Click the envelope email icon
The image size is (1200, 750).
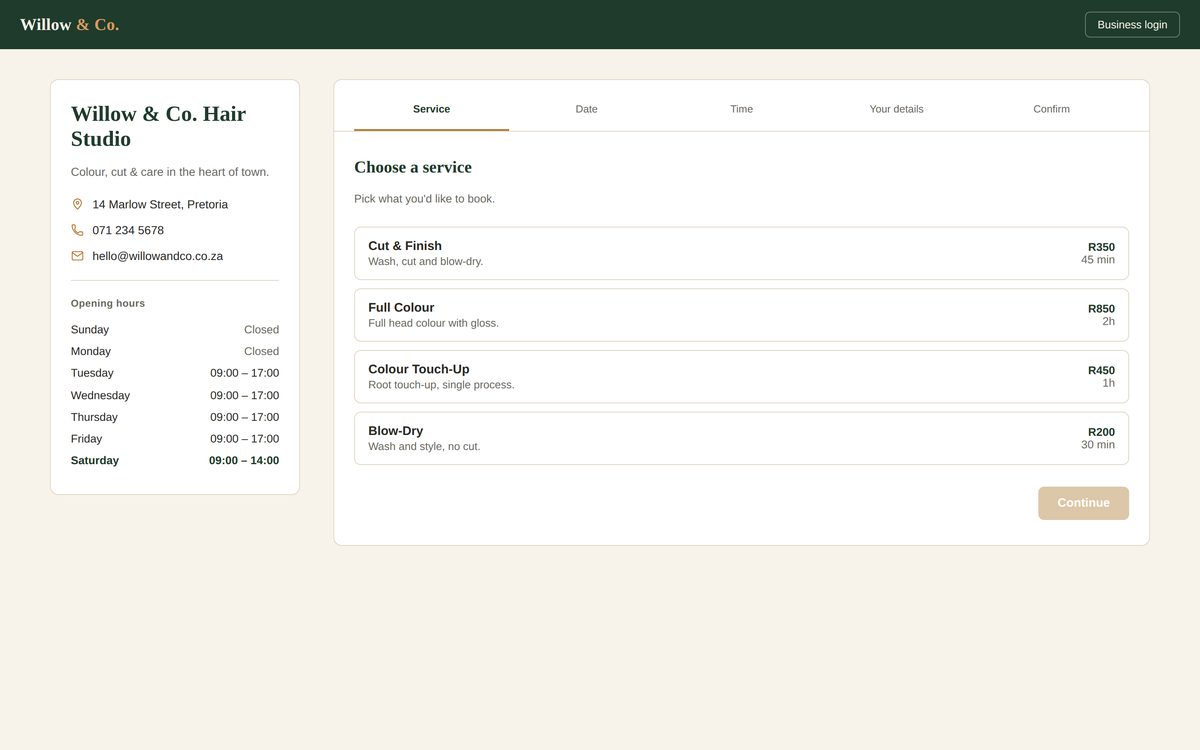pos(77,256)
